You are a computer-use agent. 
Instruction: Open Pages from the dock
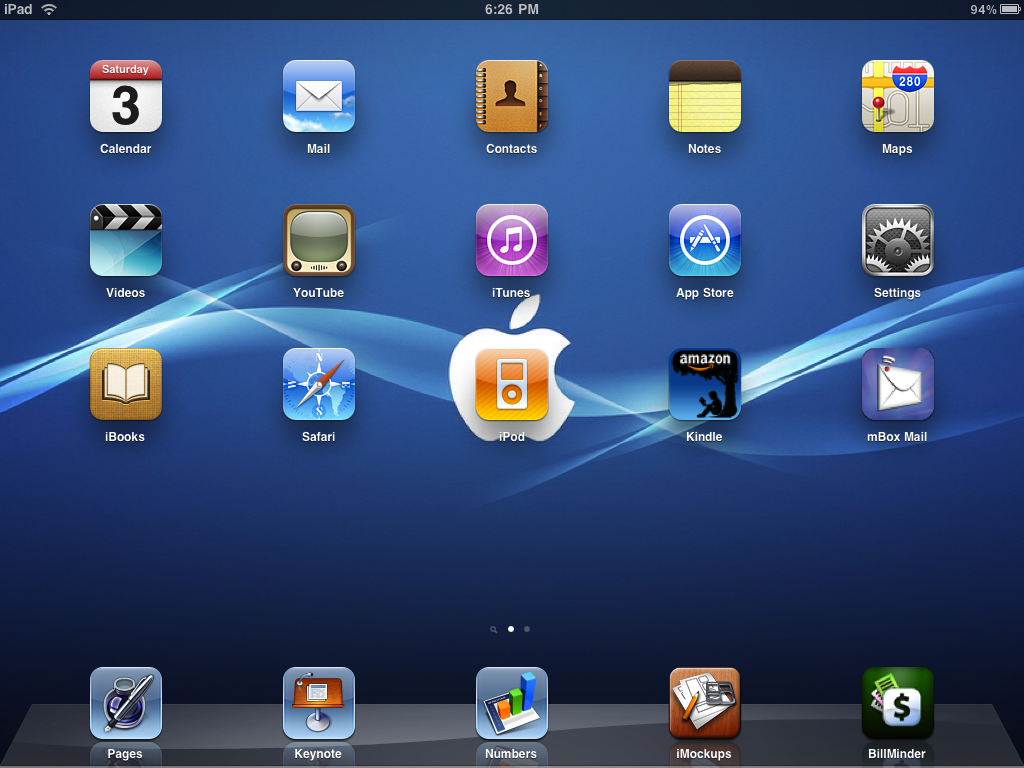(x=125, y=703)
